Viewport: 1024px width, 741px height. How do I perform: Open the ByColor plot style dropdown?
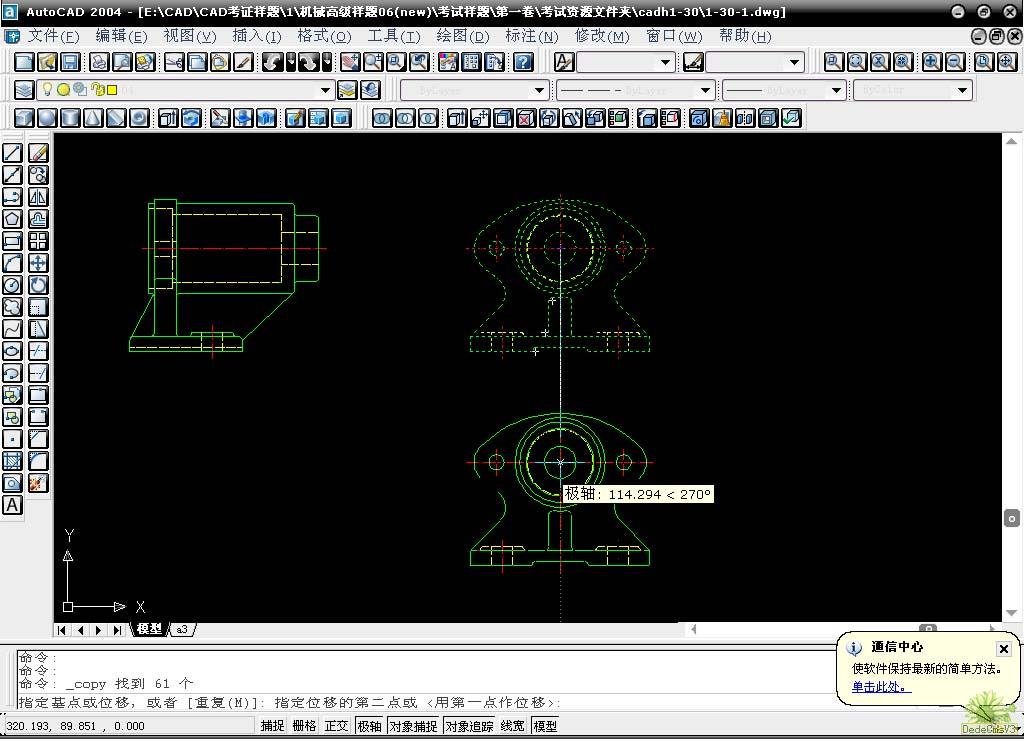(x=962, y=90)
